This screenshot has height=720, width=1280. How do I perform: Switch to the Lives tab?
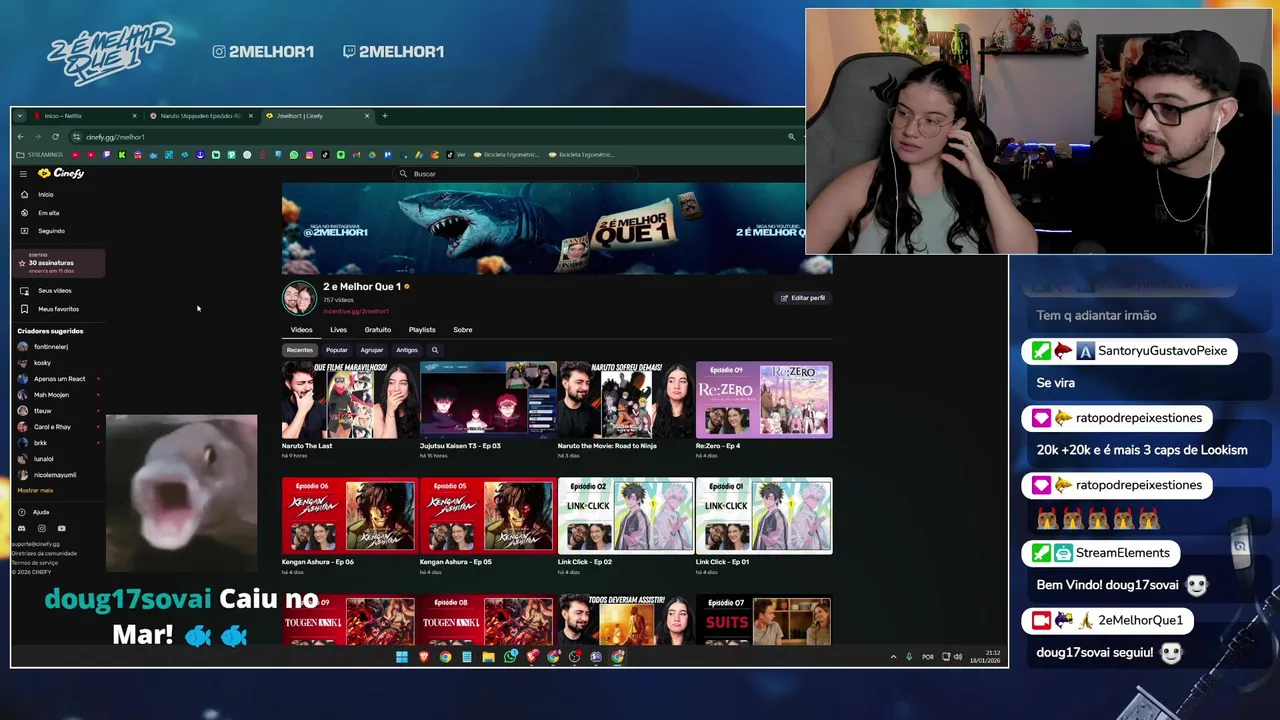(338, 330)
